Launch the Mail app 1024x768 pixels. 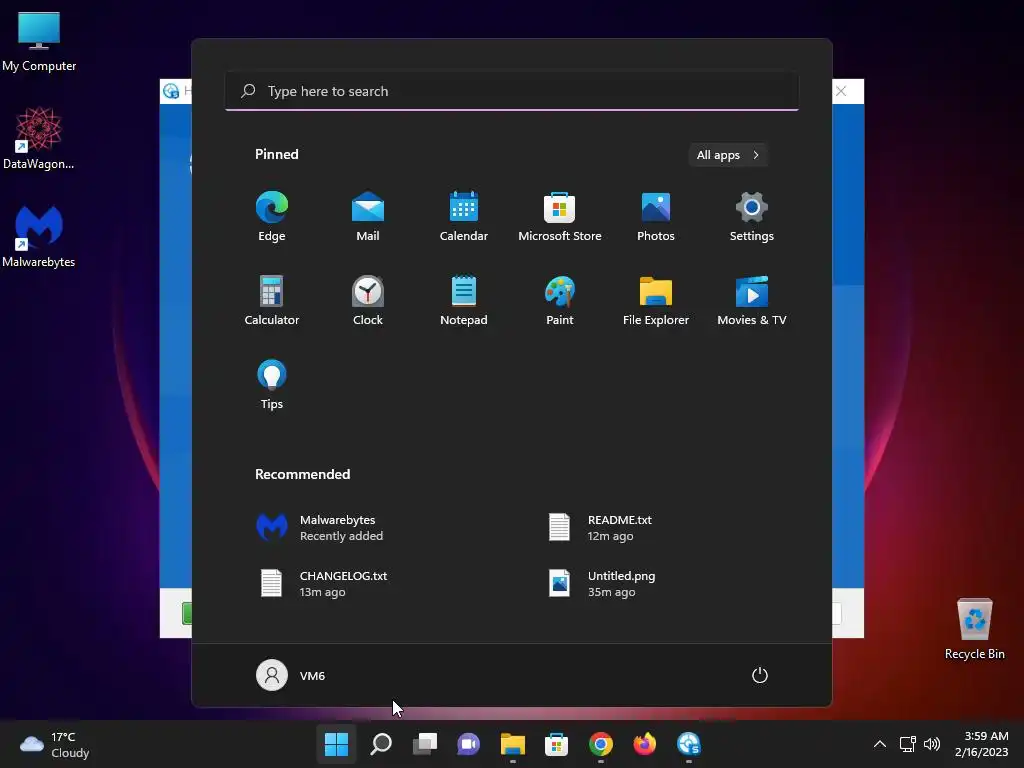(x=368, y=217)
